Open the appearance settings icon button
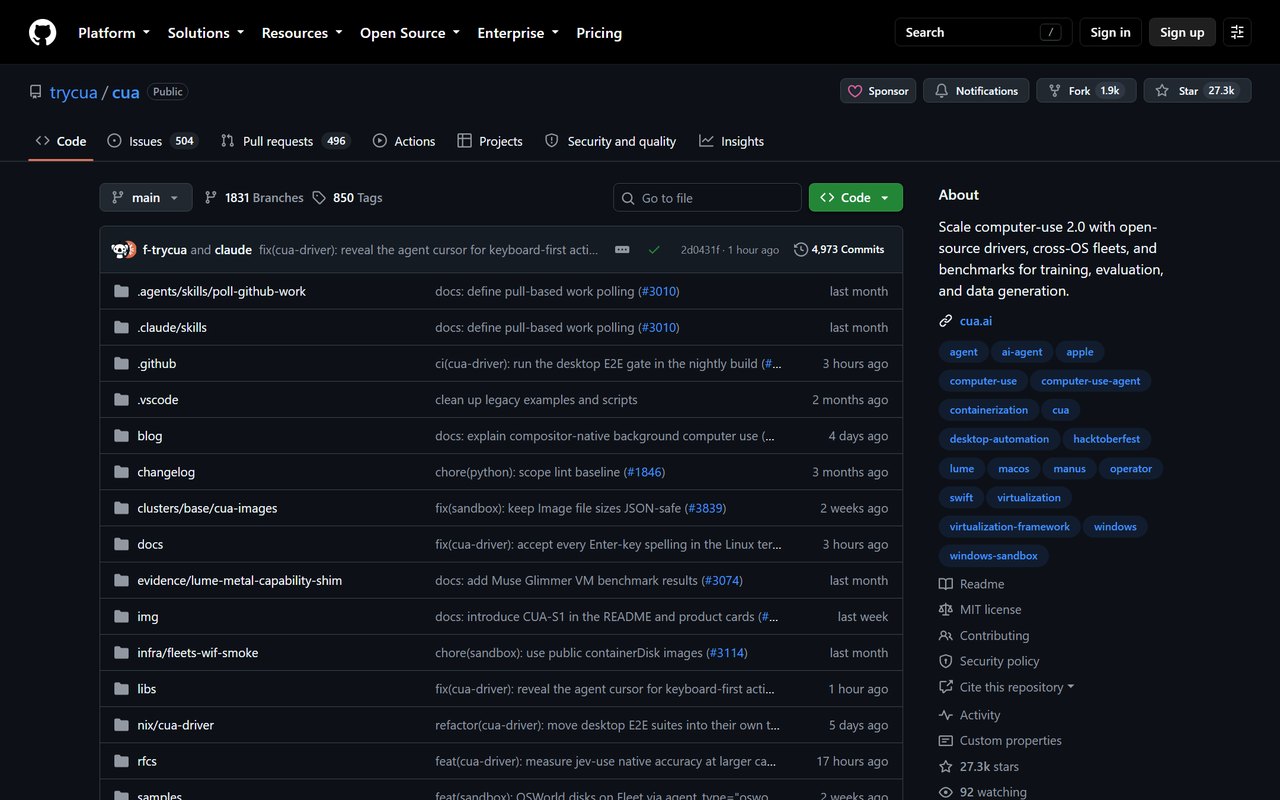 point(1237,32)
